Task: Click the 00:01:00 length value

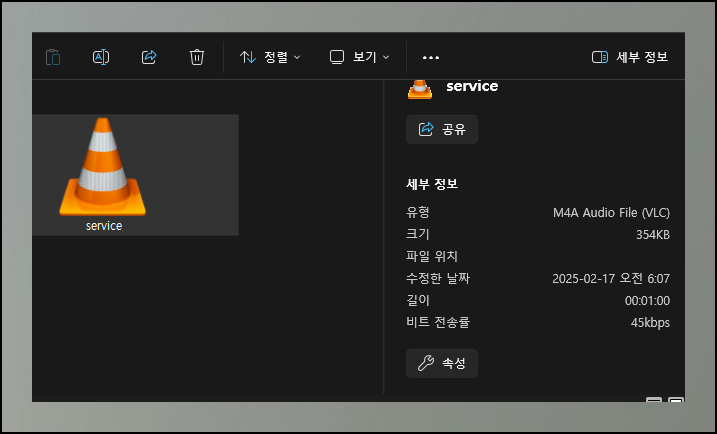Action: [x=647, y=300]
